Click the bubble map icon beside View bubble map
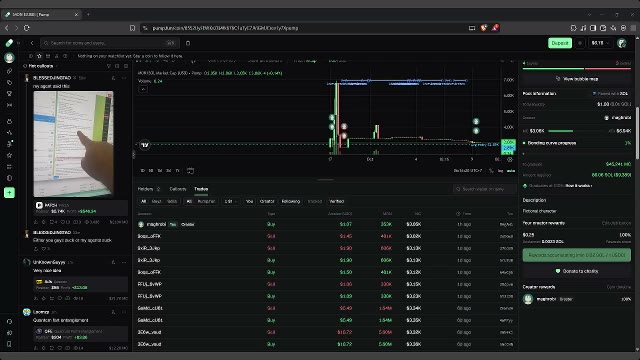Viewport: 640px width, 360px height. pyautogui.click(x=558, y=79)
